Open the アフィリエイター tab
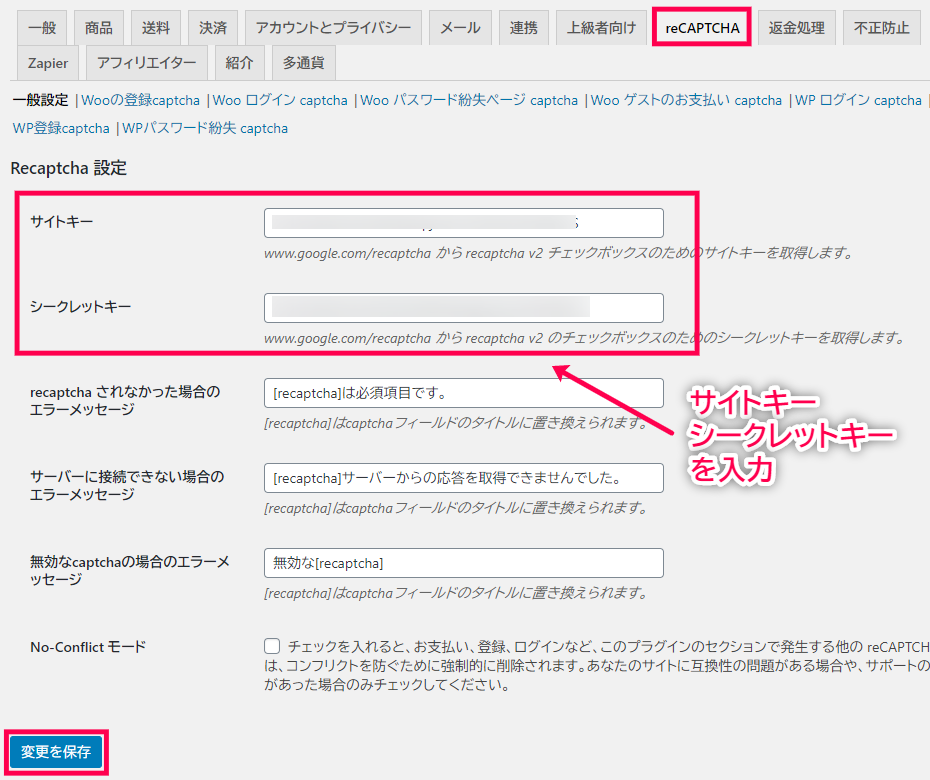930x780 pixels. click(147, 63)
